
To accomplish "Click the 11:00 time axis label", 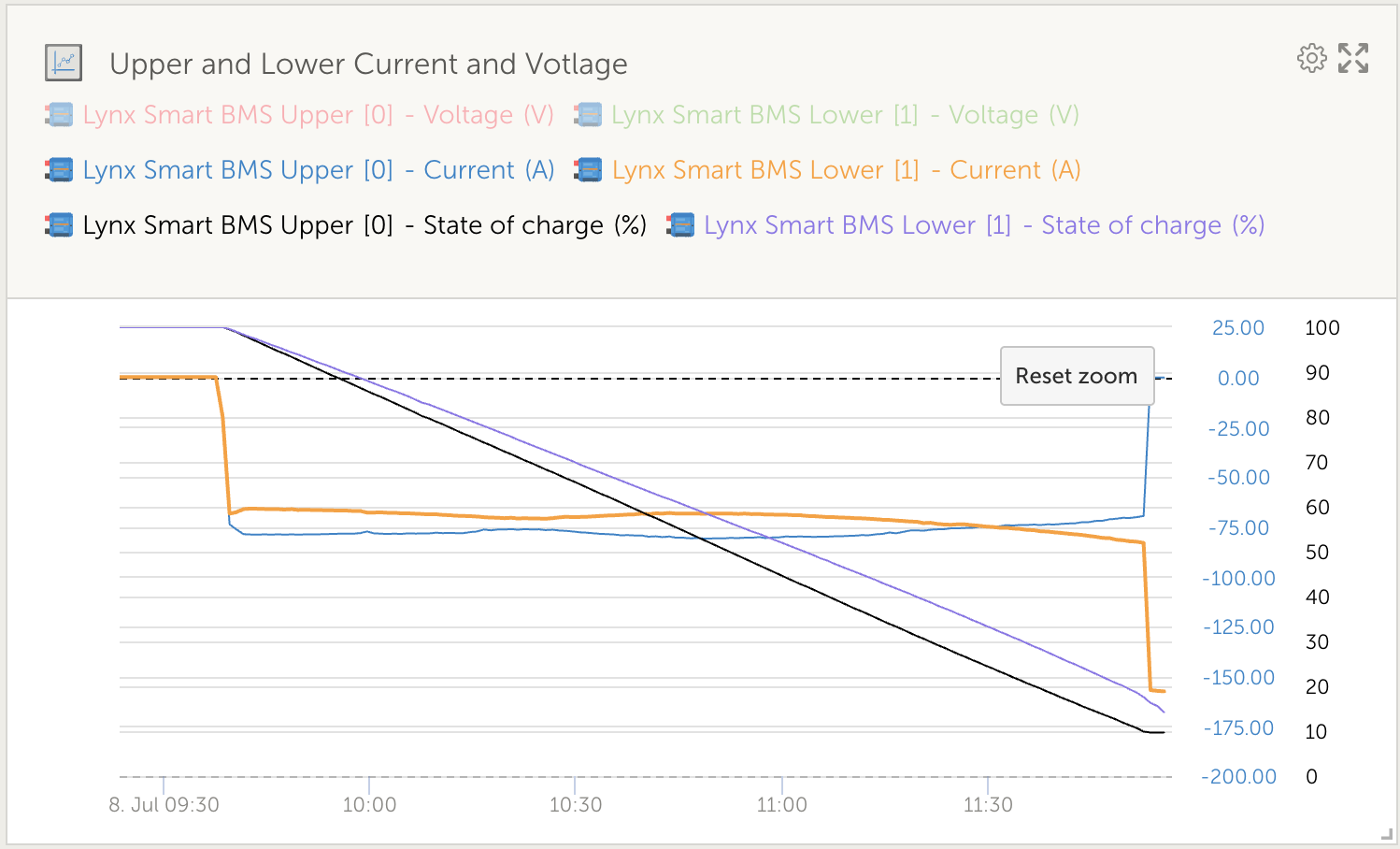I will tap(781, 805).
